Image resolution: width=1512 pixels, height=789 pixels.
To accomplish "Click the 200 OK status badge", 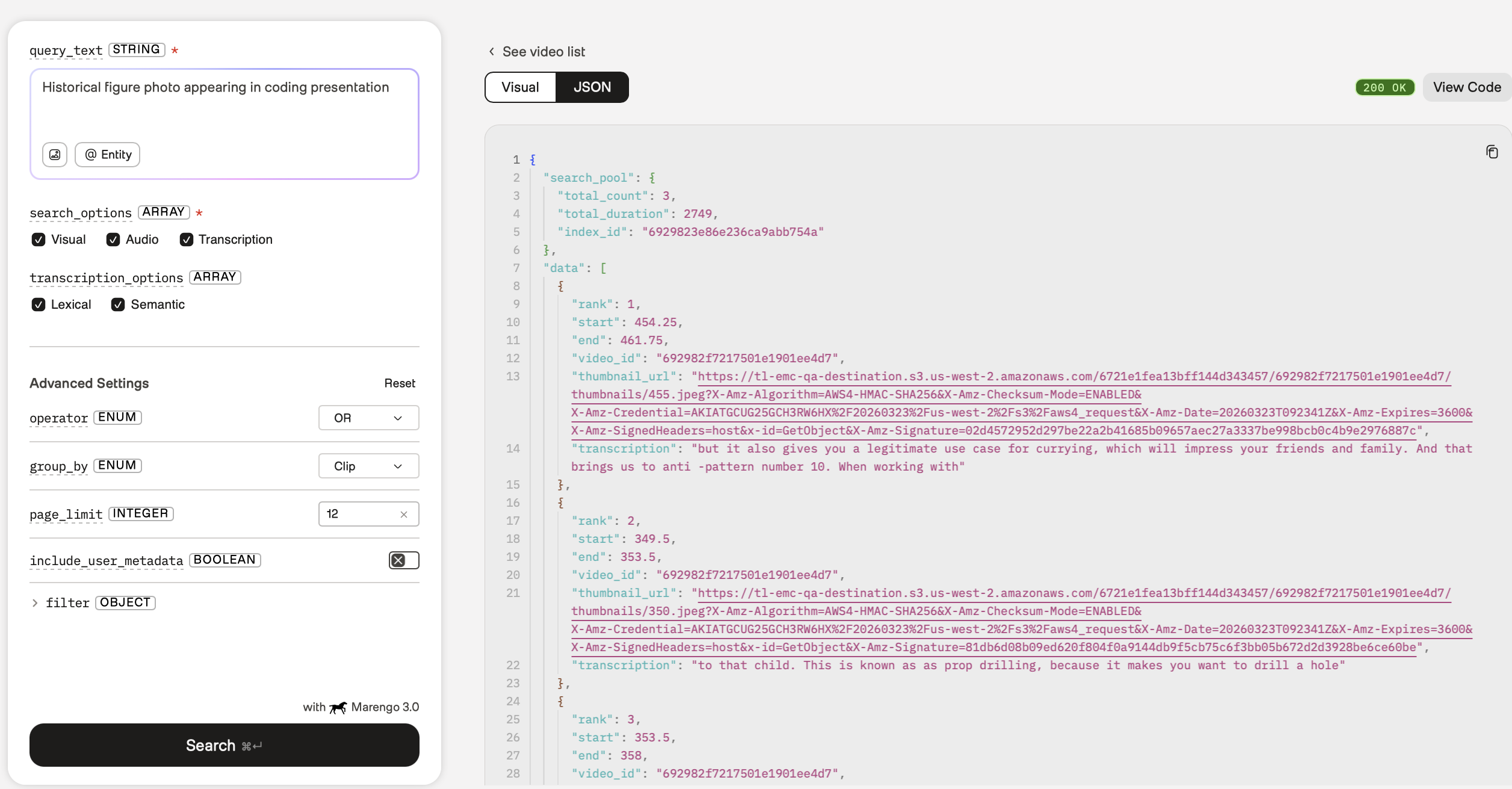I will (x=1384, y=88).
